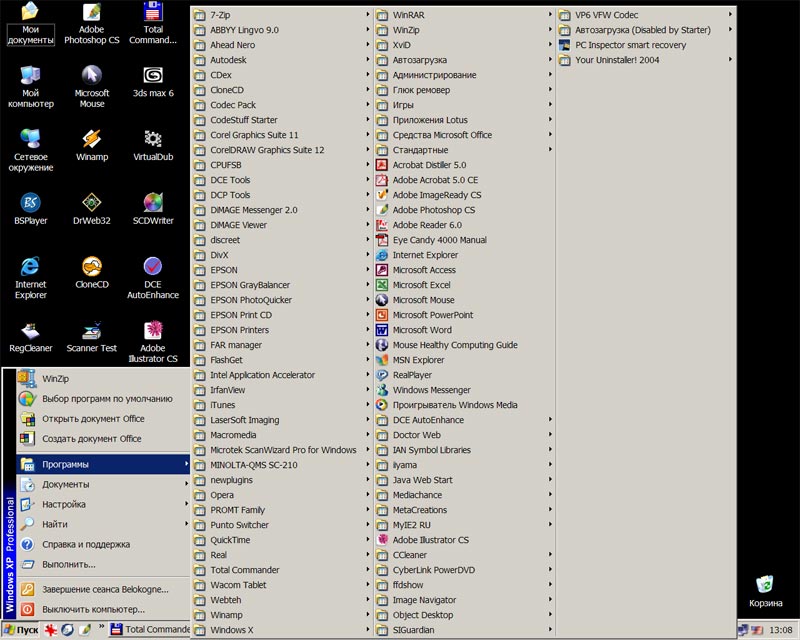Open Windows Messenger menu entry
Viewport: 800px width, 640px height.
tap(464, 390)
